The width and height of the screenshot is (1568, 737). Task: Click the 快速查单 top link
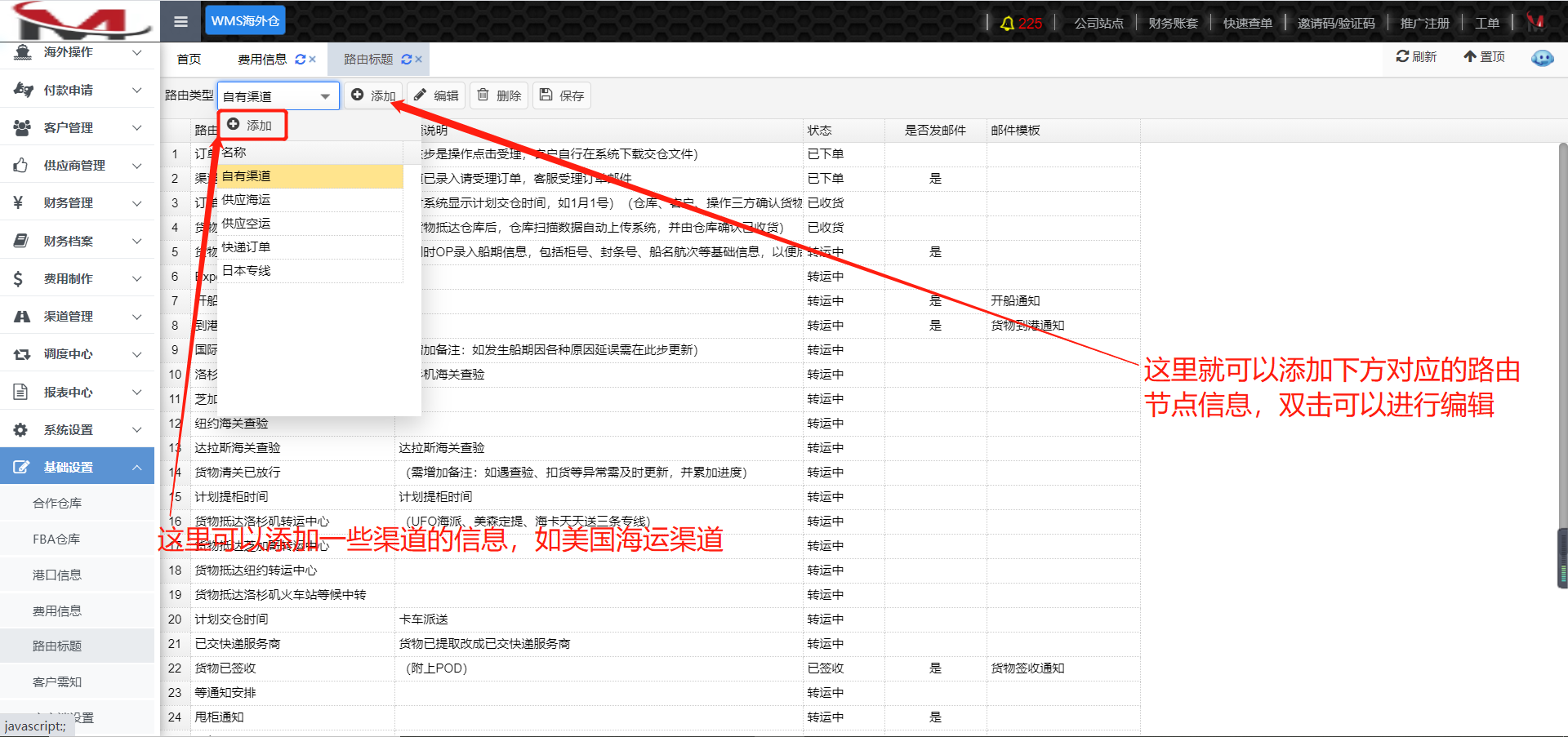tap(1247, 23)
